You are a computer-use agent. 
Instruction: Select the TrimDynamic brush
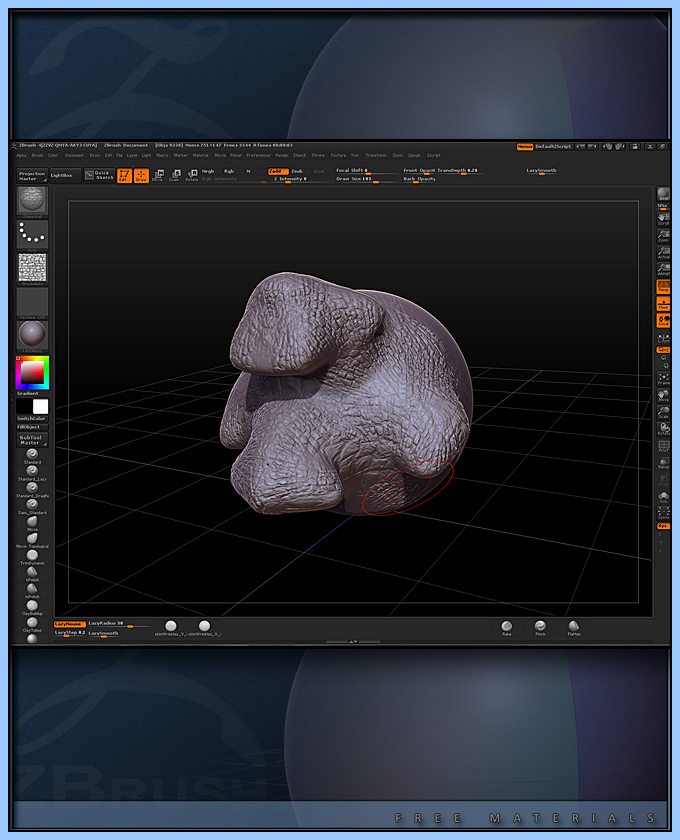click(x=32, y=557)
